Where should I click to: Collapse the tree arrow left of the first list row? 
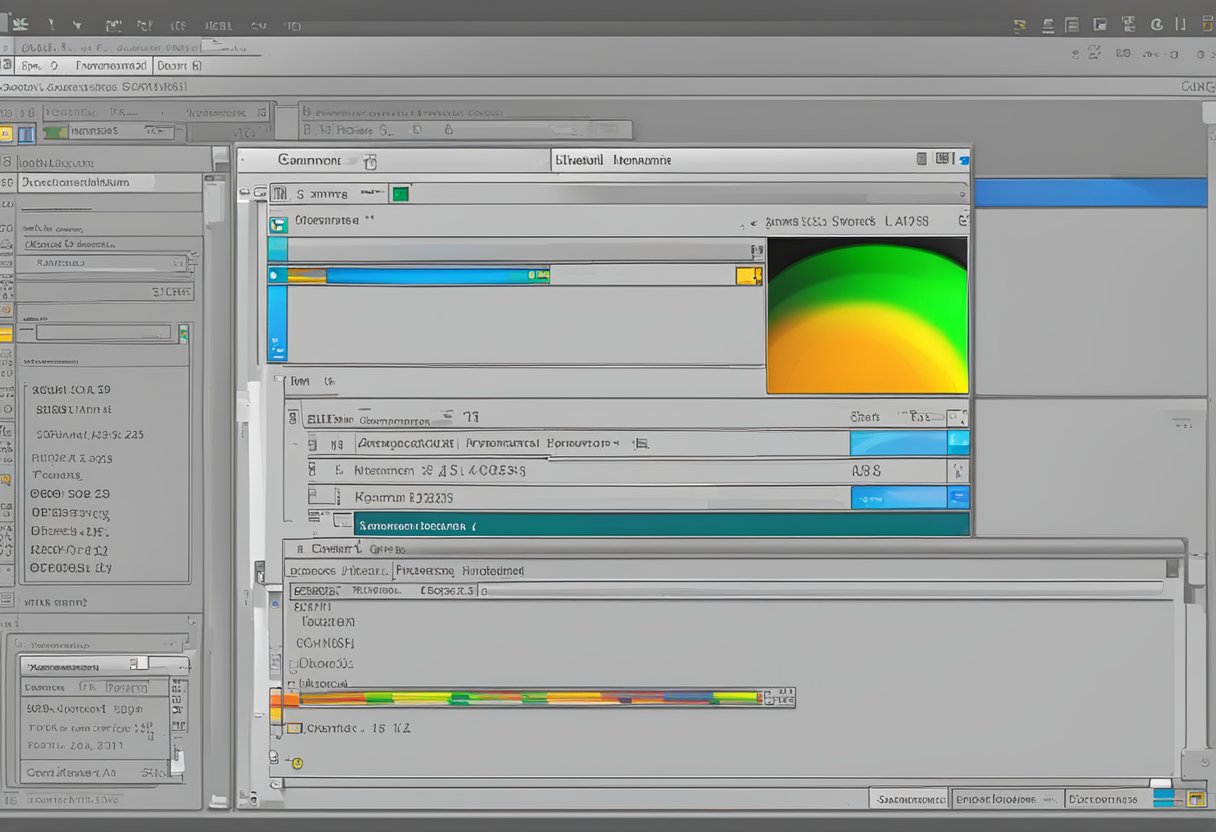pyautogui.click(x=294, y=443)
